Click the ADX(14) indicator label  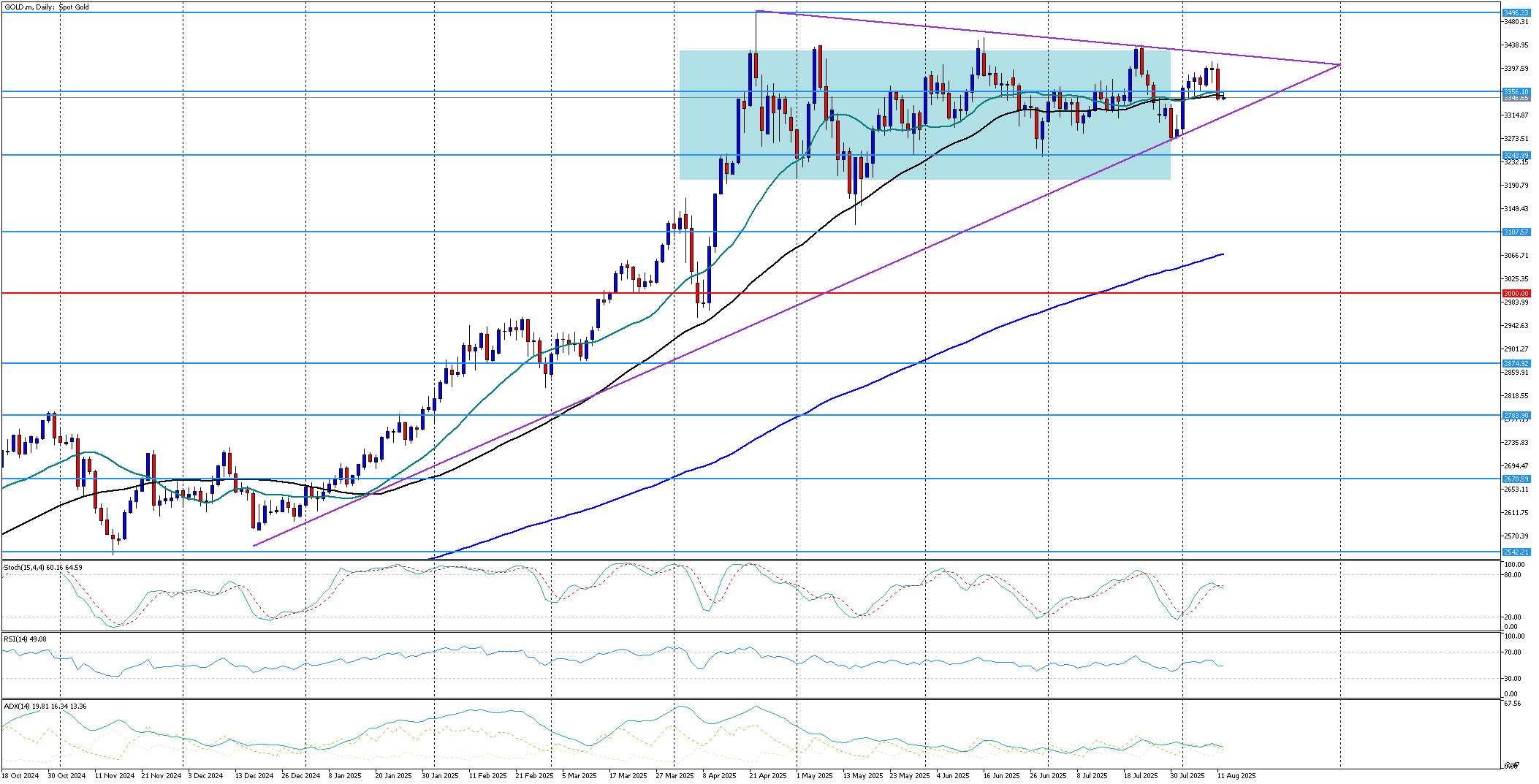pyautogui.click(x=45, y=706)
